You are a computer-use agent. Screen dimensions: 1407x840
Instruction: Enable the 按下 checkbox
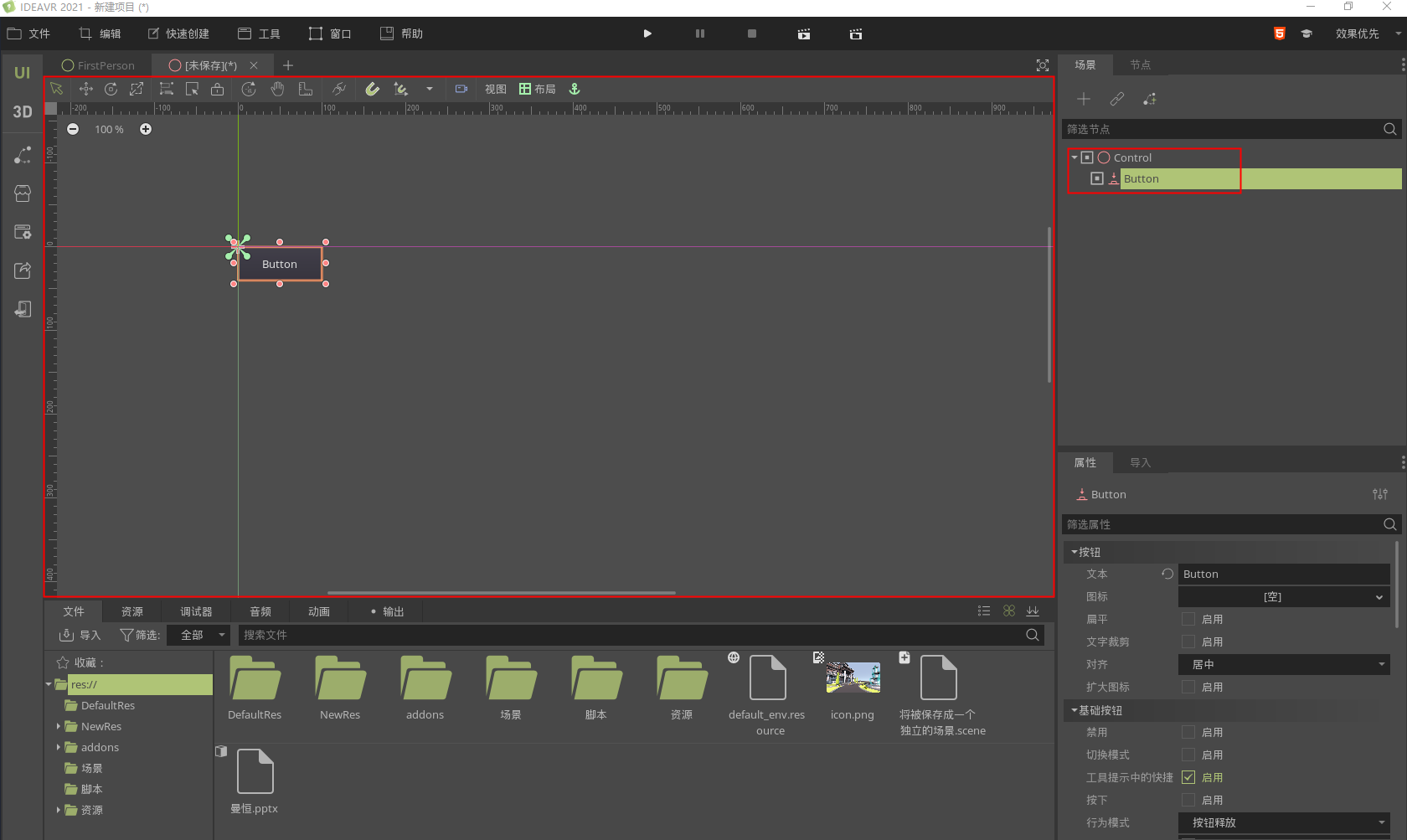click(1188, 800)
